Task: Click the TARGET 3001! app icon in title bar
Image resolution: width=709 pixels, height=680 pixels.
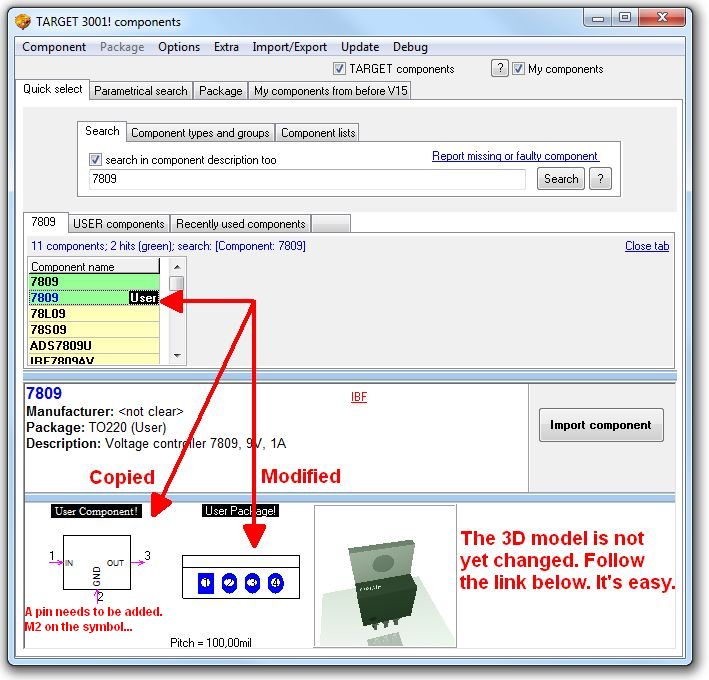Action: 22,21
